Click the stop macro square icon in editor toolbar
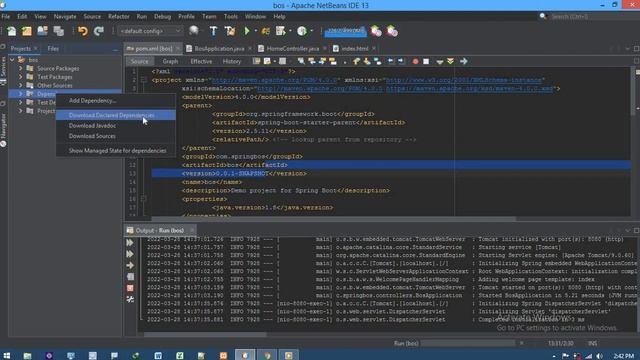Screen dimensions: 640x360 tap(426, 61)
